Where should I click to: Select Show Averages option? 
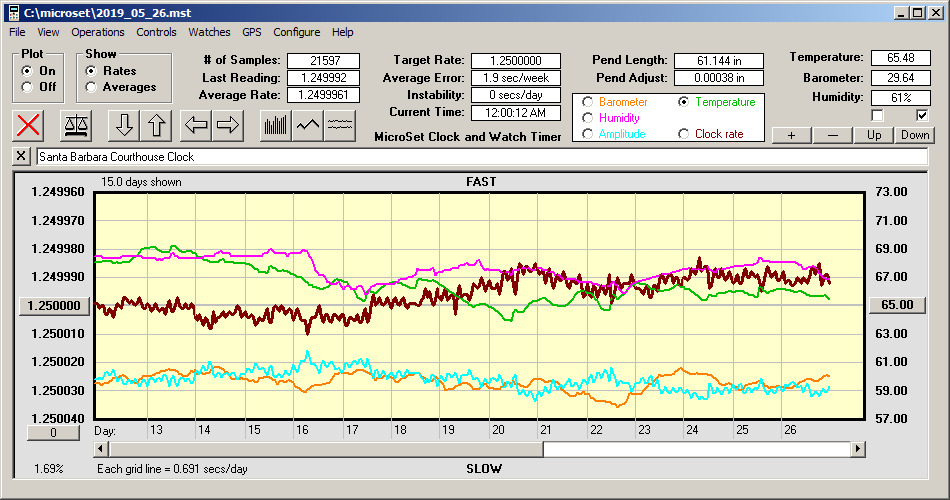(x=91, y=87)
